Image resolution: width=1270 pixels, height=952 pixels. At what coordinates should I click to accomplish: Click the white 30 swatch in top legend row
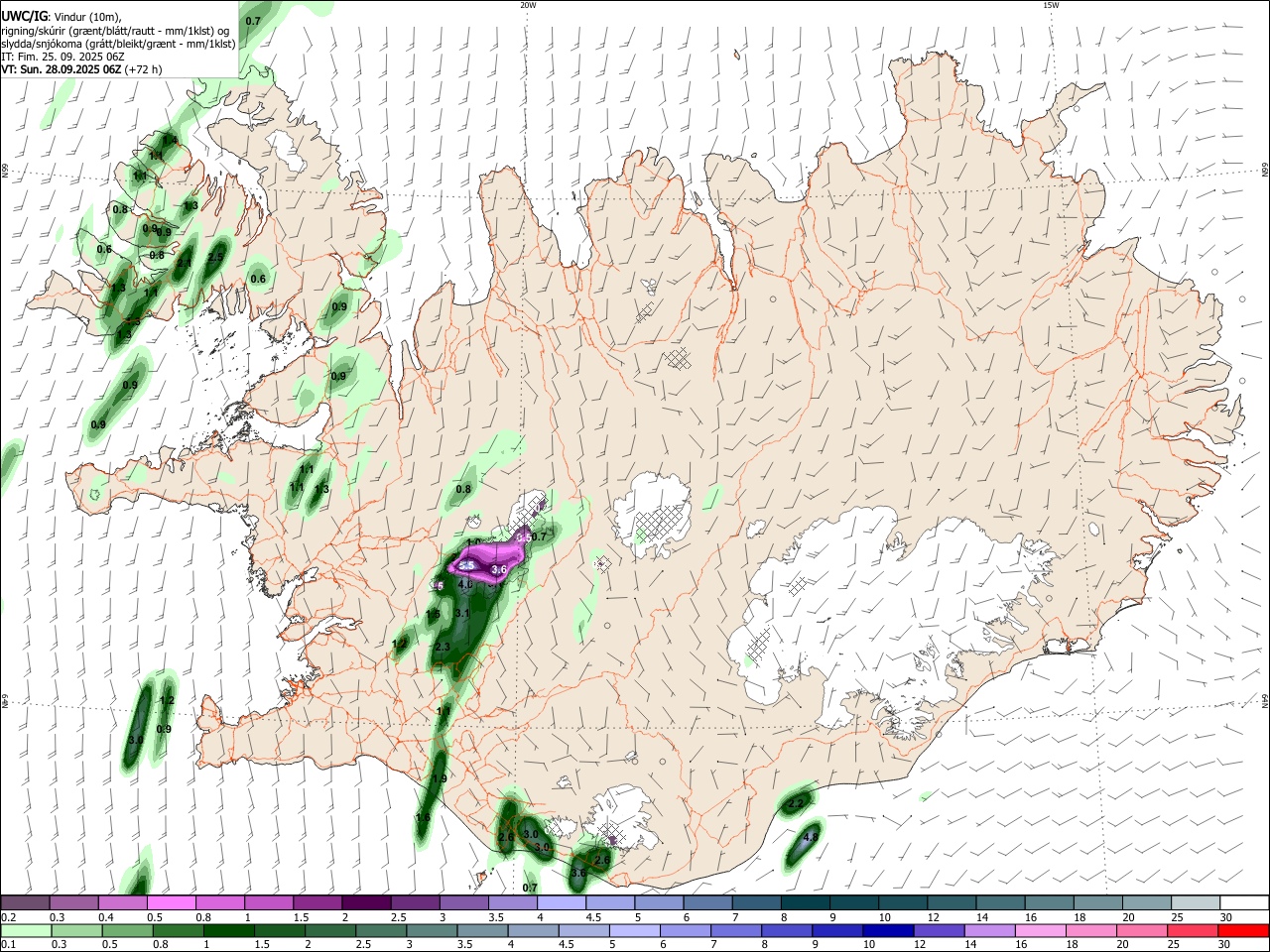[1244, 903]
